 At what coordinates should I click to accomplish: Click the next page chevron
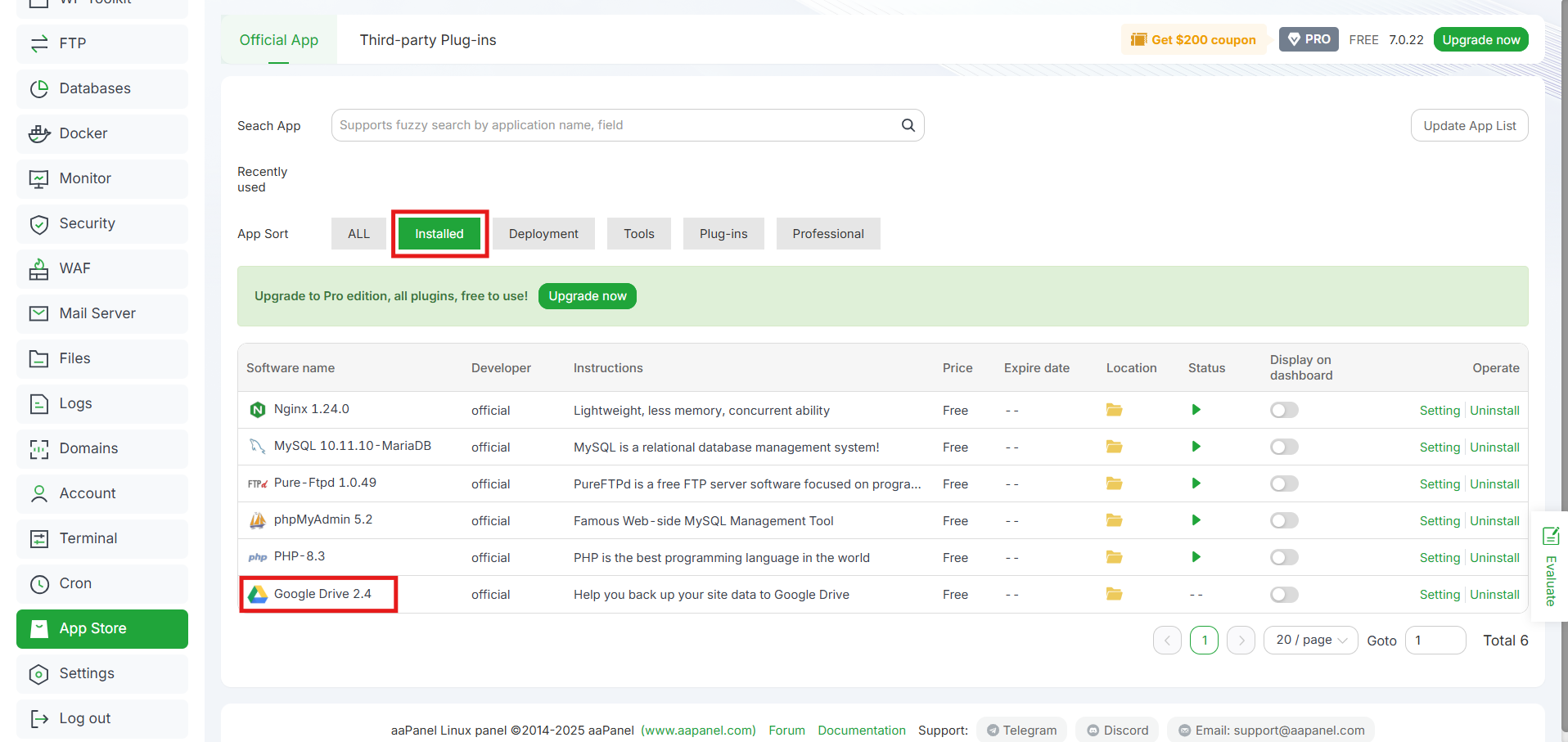click(x=1241, y=640)
